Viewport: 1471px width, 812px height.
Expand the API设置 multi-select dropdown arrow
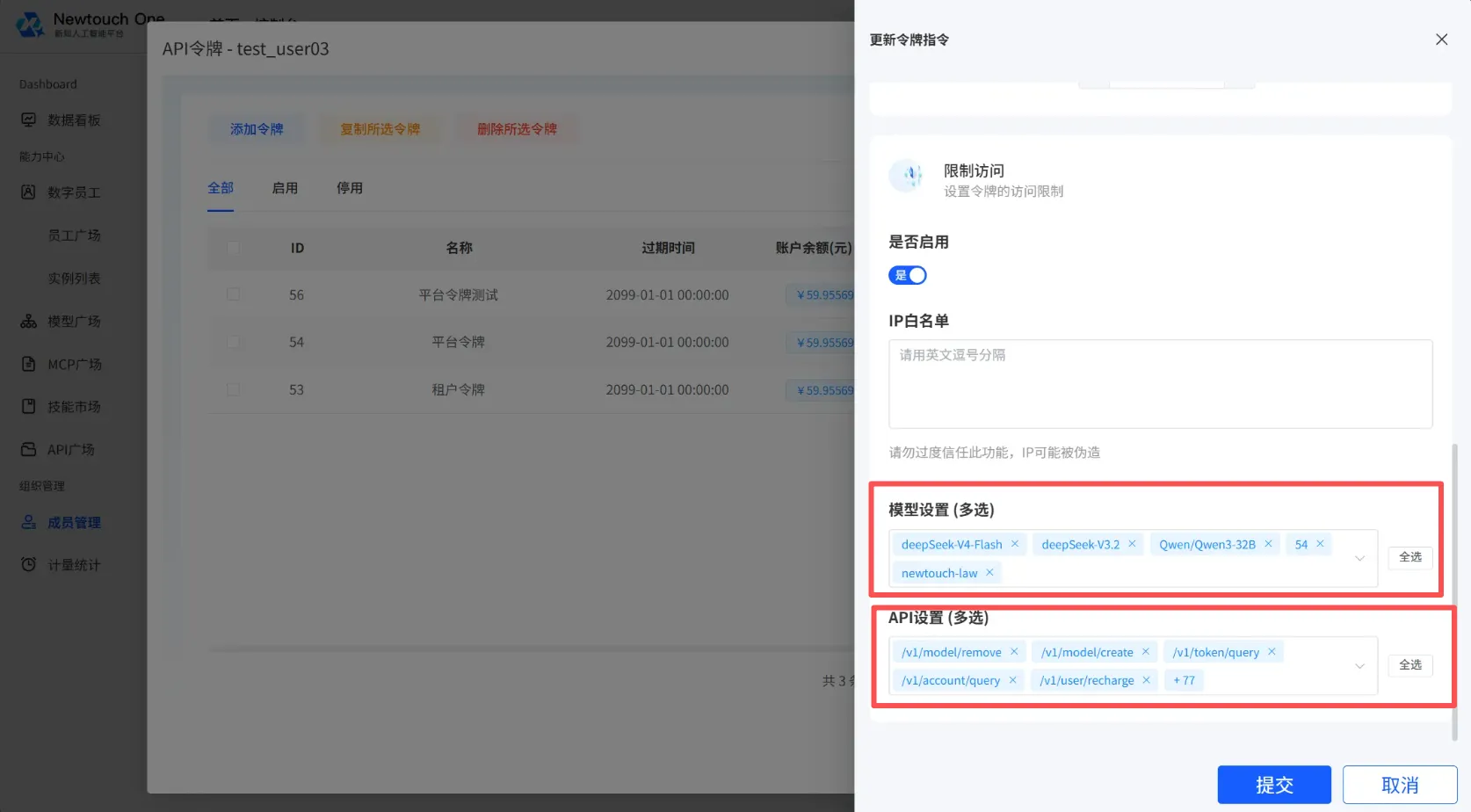pos(1359,665)
